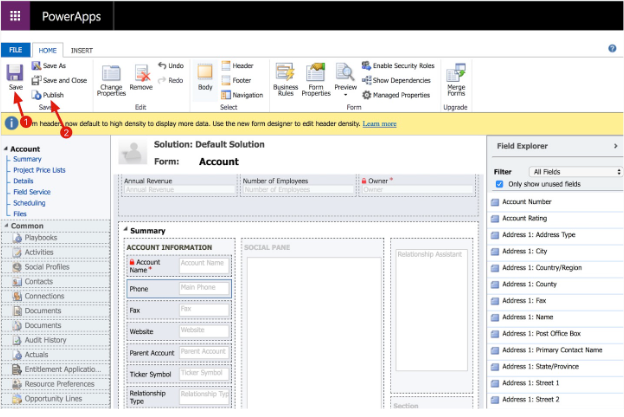The height and width of the screenshot is (417, 624).
Task: Click the info icon in yellow banner
Action: click(11, 123)
